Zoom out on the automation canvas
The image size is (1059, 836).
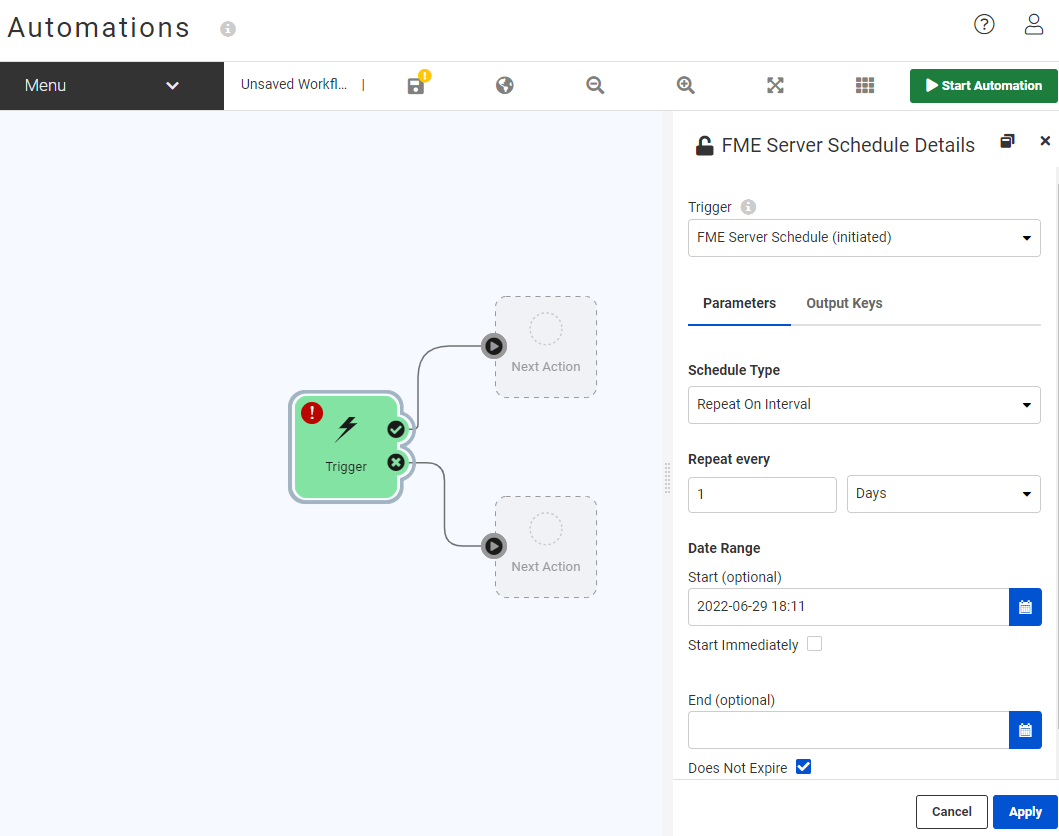[x=595, y=86]
